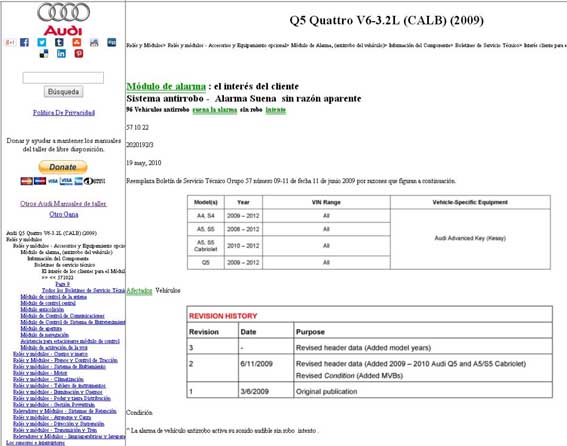Open the Page 9 sidebar link
This screenshot has height=446, width=567.
click(63, 284)
